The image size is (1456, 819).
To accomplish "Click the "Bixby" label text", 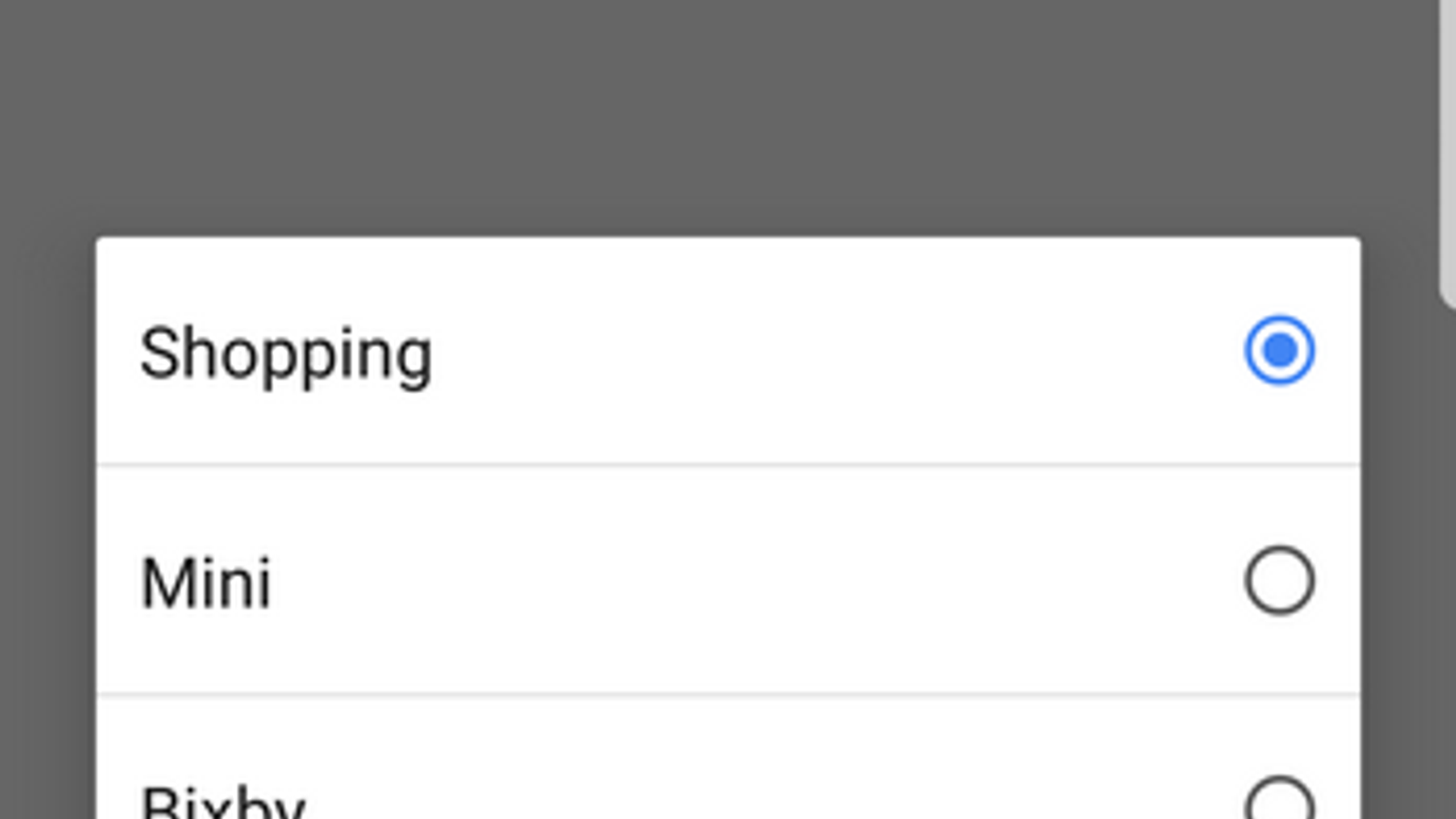I will 223,803.
